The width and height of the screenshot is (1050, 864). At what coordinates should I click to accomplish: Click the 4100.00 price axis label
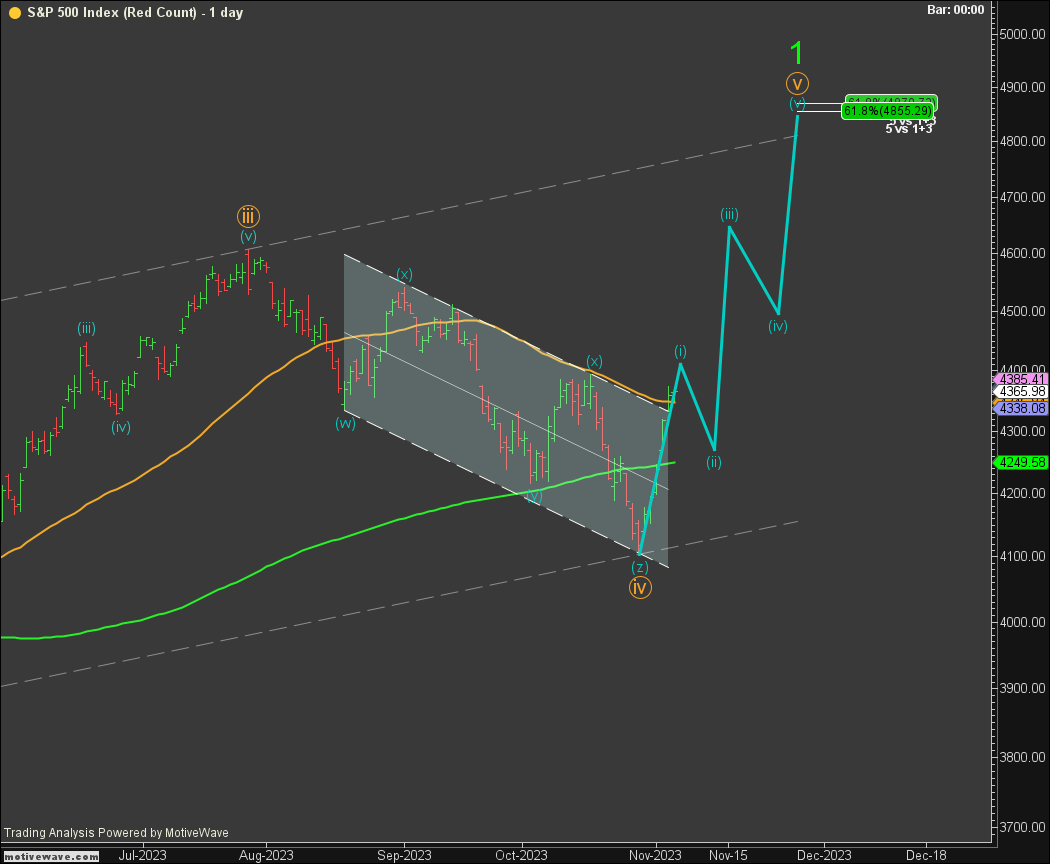(1023, 557)
